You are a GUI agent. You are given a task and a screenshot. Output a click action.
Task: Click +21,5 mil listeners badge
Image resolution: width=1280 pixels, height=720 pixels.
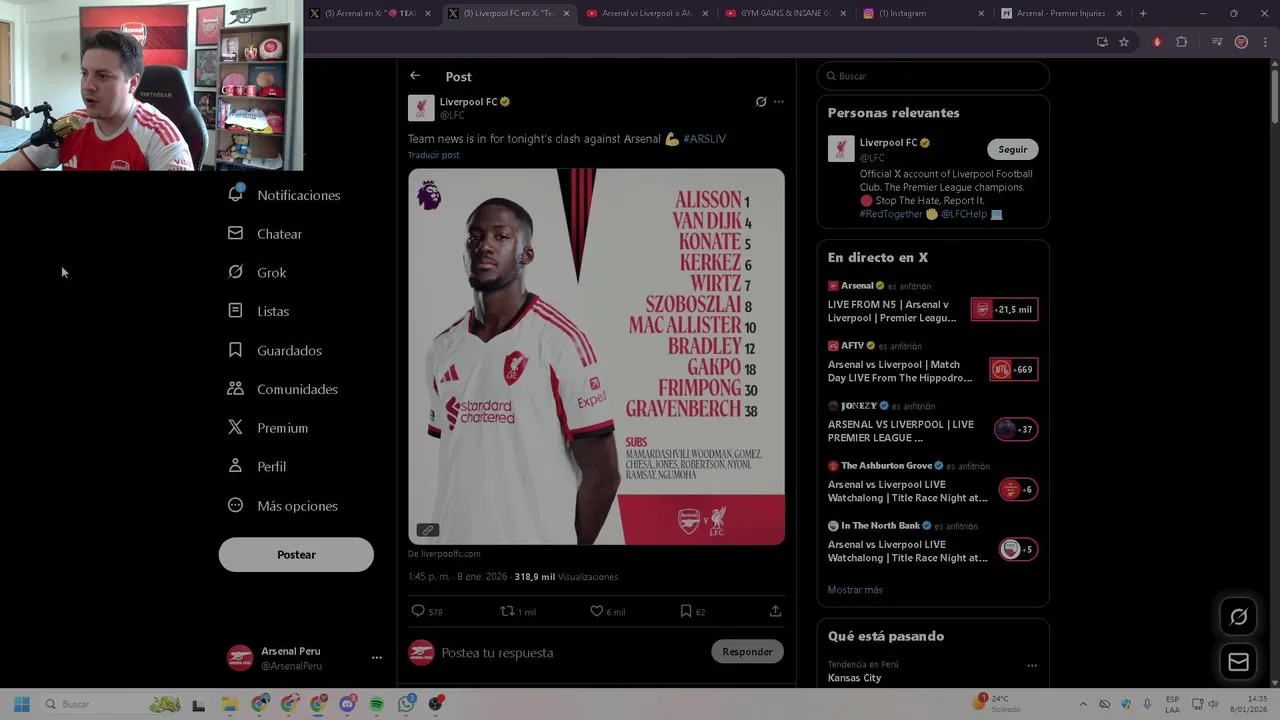[x=1004, y=310]
